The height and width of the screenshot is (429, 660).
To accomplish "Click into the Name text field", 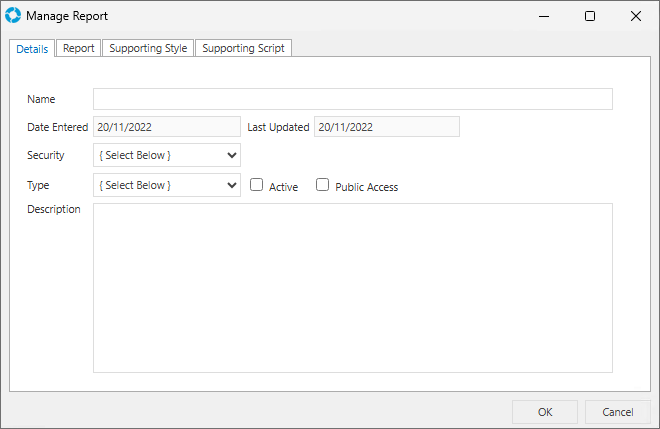I will pyautogui.click(x=352, y=99).
